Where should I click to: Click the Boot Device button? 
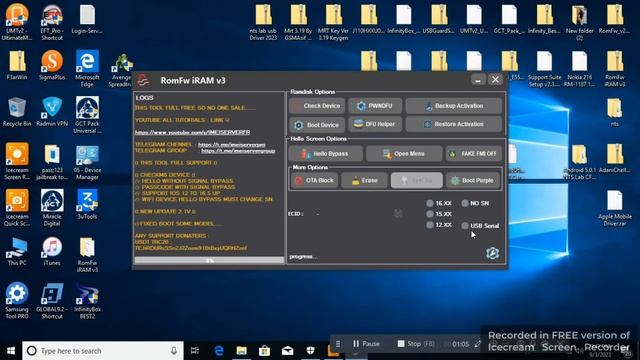coord(317,124)
